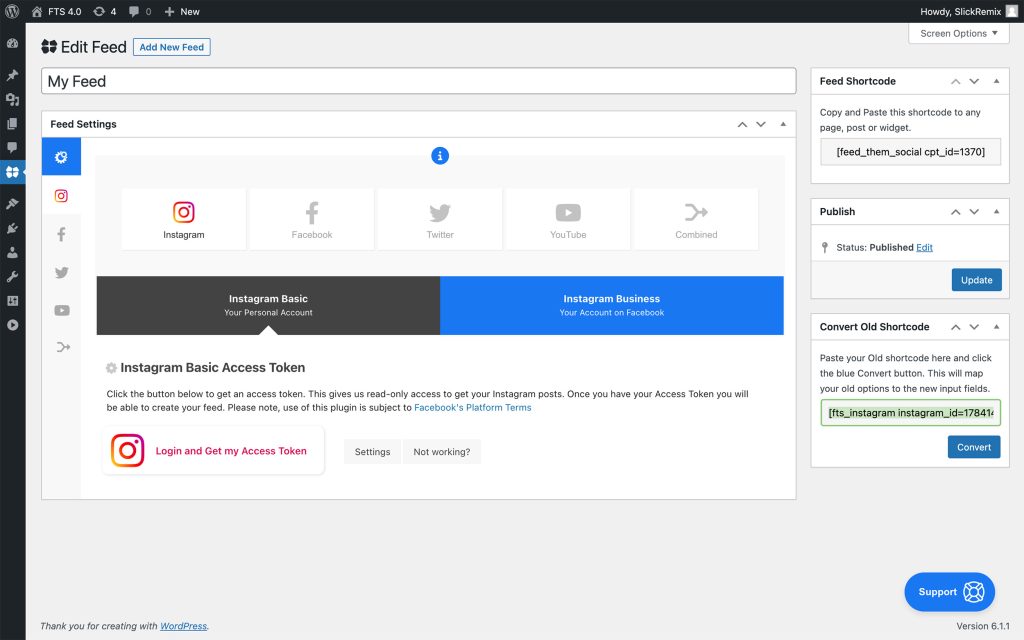
Task: Click the old shortcode input field
Action: tap(910, 413)
